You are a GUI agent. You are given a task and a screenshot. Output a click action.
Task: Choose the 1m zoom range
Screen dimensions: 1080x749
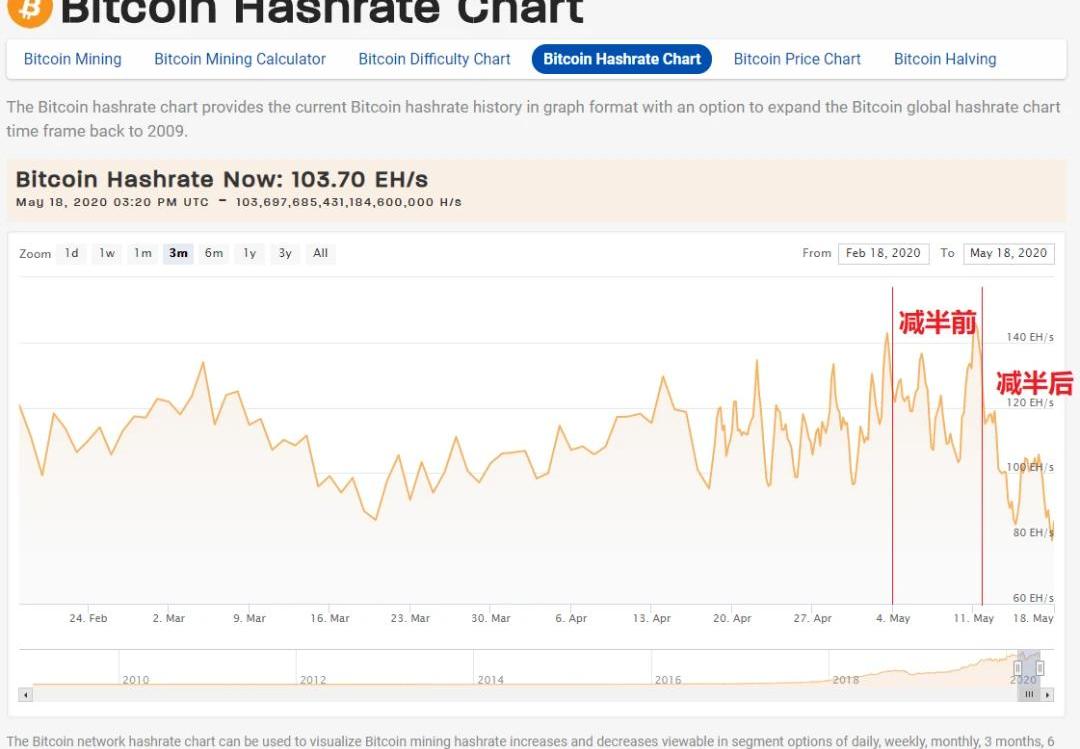pos(143,254)
